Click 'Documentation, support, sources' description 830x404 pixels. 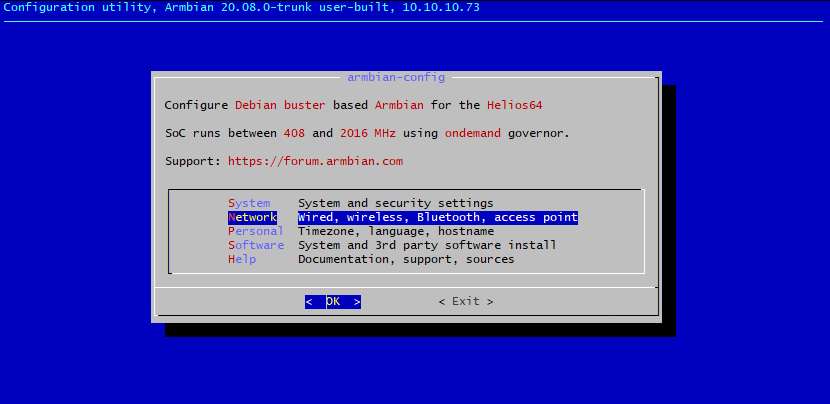(x=406, y=259)
